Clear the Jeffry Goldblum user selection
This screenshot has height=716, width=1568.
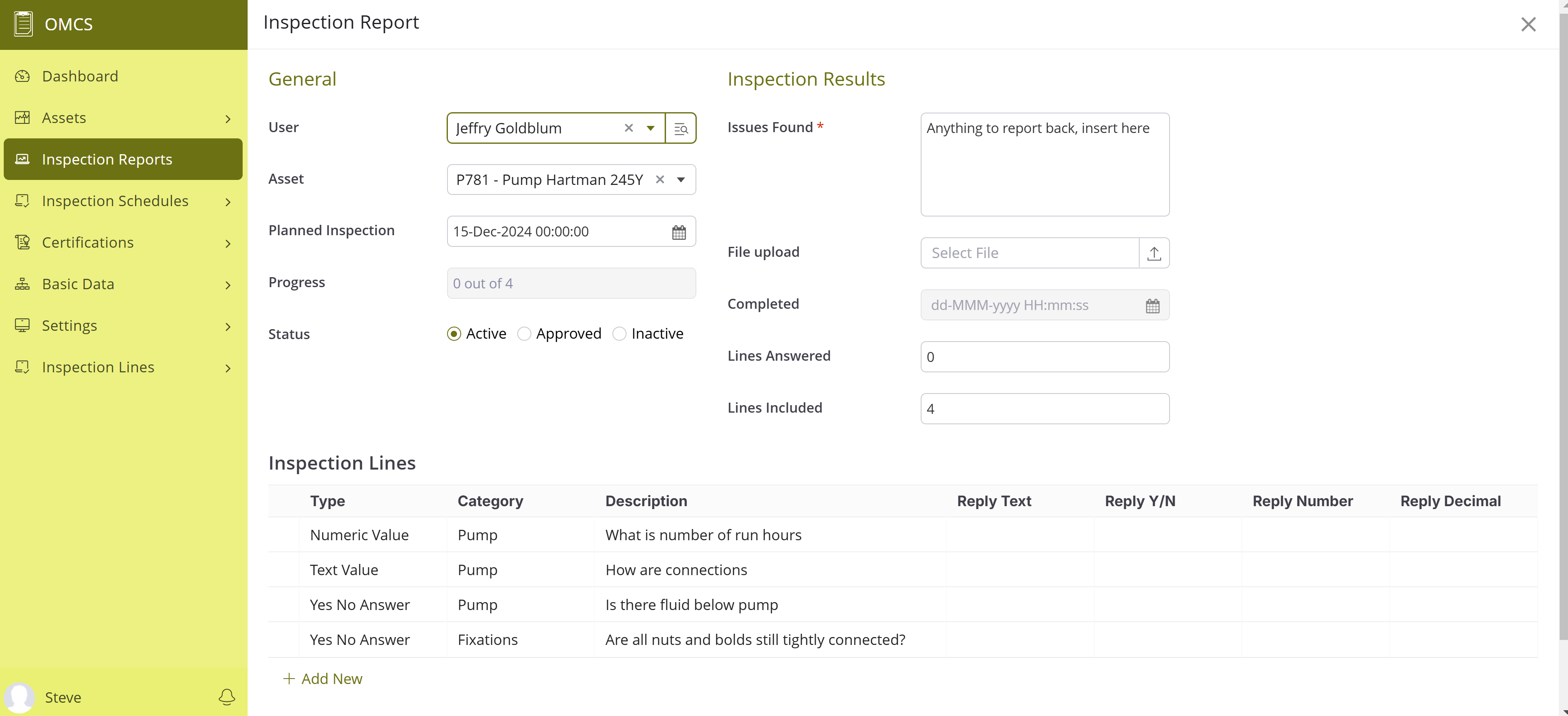pos(629,128)
